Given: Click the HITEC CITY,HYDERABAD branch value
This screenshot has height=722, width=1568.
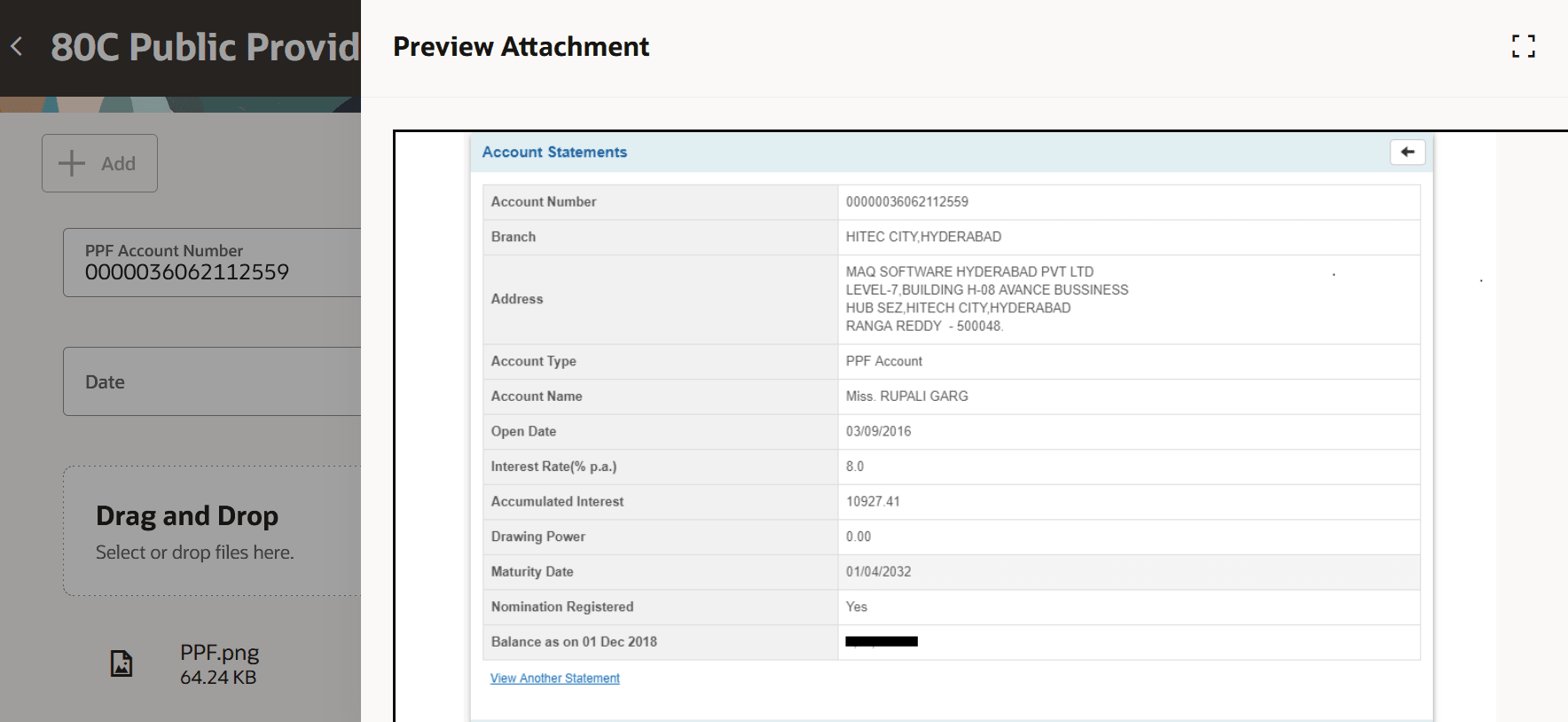Looking at the screenshot, I should pyautogui.click(x=923, y=237).
